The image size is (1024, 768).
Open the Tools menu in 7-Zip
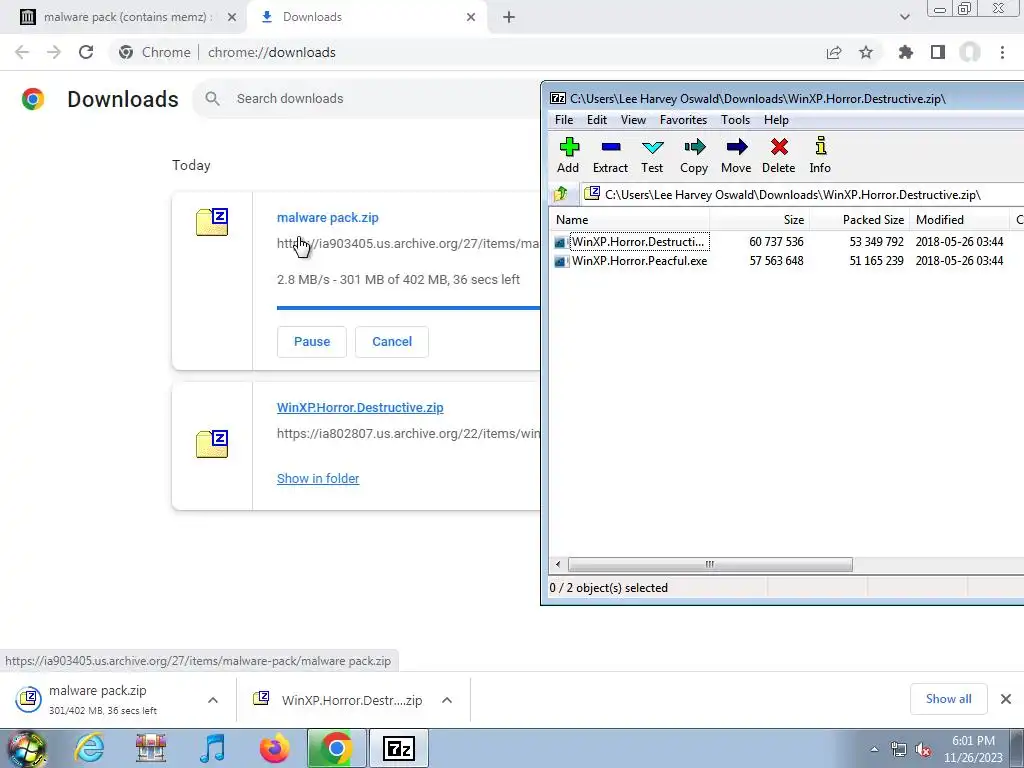[735, 120]
